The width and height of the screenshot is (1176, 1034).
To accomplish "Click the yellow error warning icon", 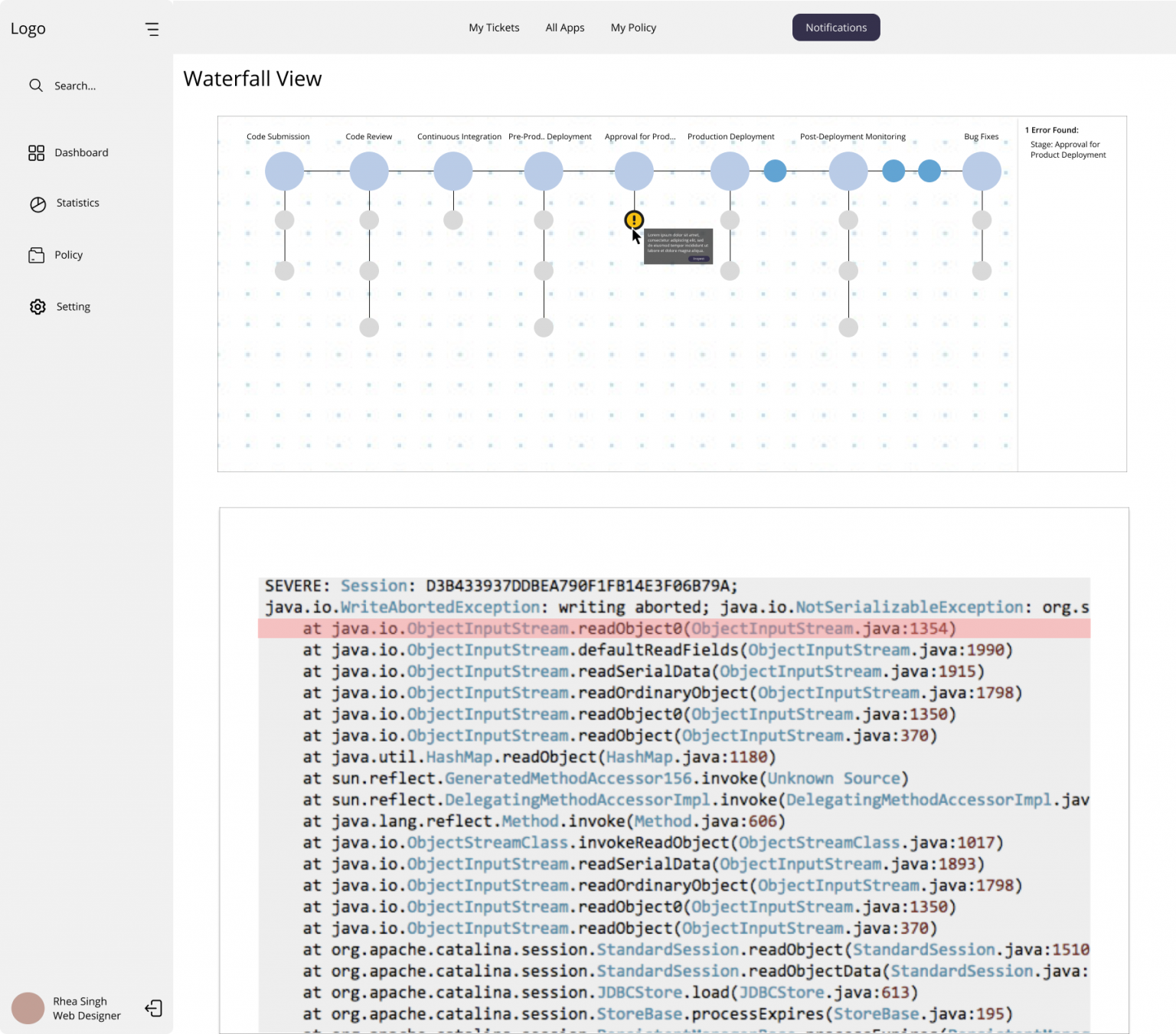I will click(x=634, y=220).
